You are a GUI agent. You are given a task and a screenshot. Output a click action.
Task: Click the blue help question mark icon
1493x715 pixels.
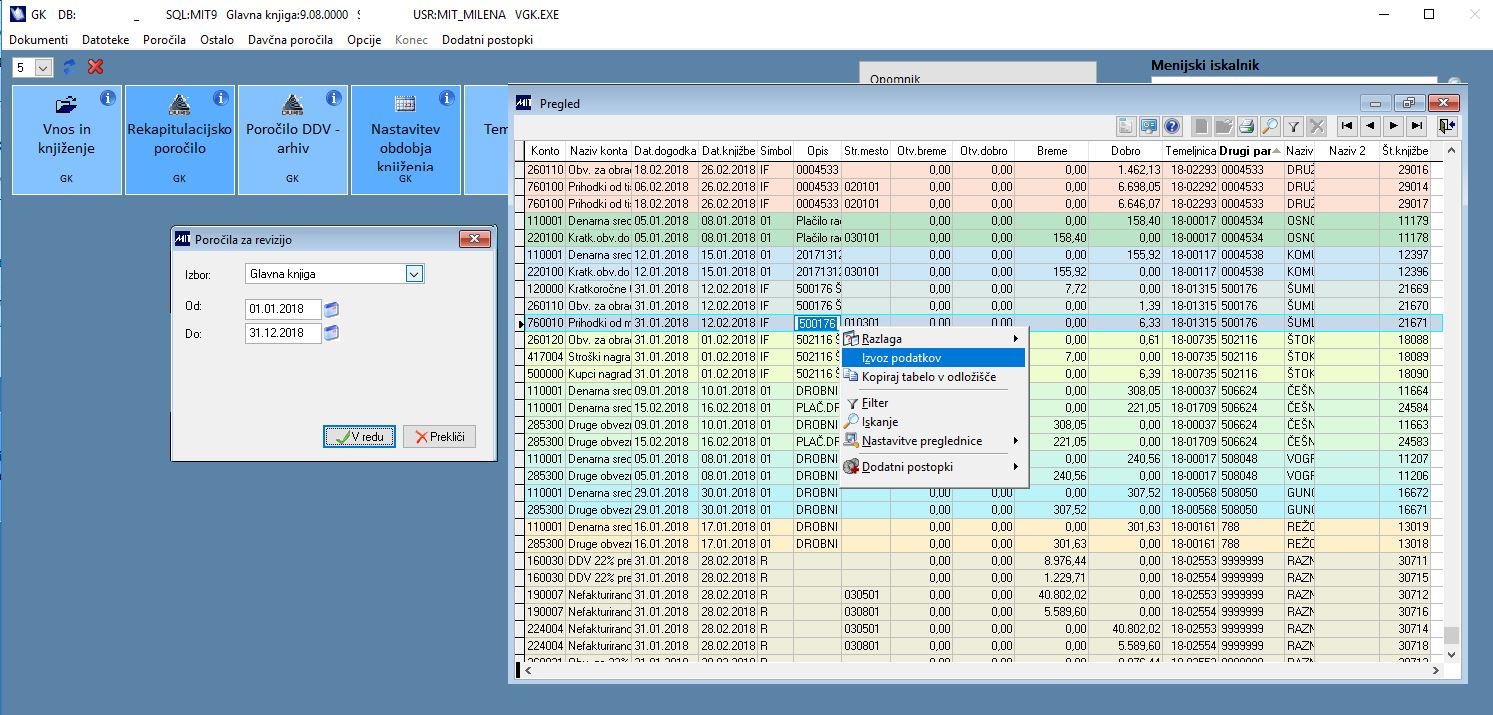coord(1172,126)
